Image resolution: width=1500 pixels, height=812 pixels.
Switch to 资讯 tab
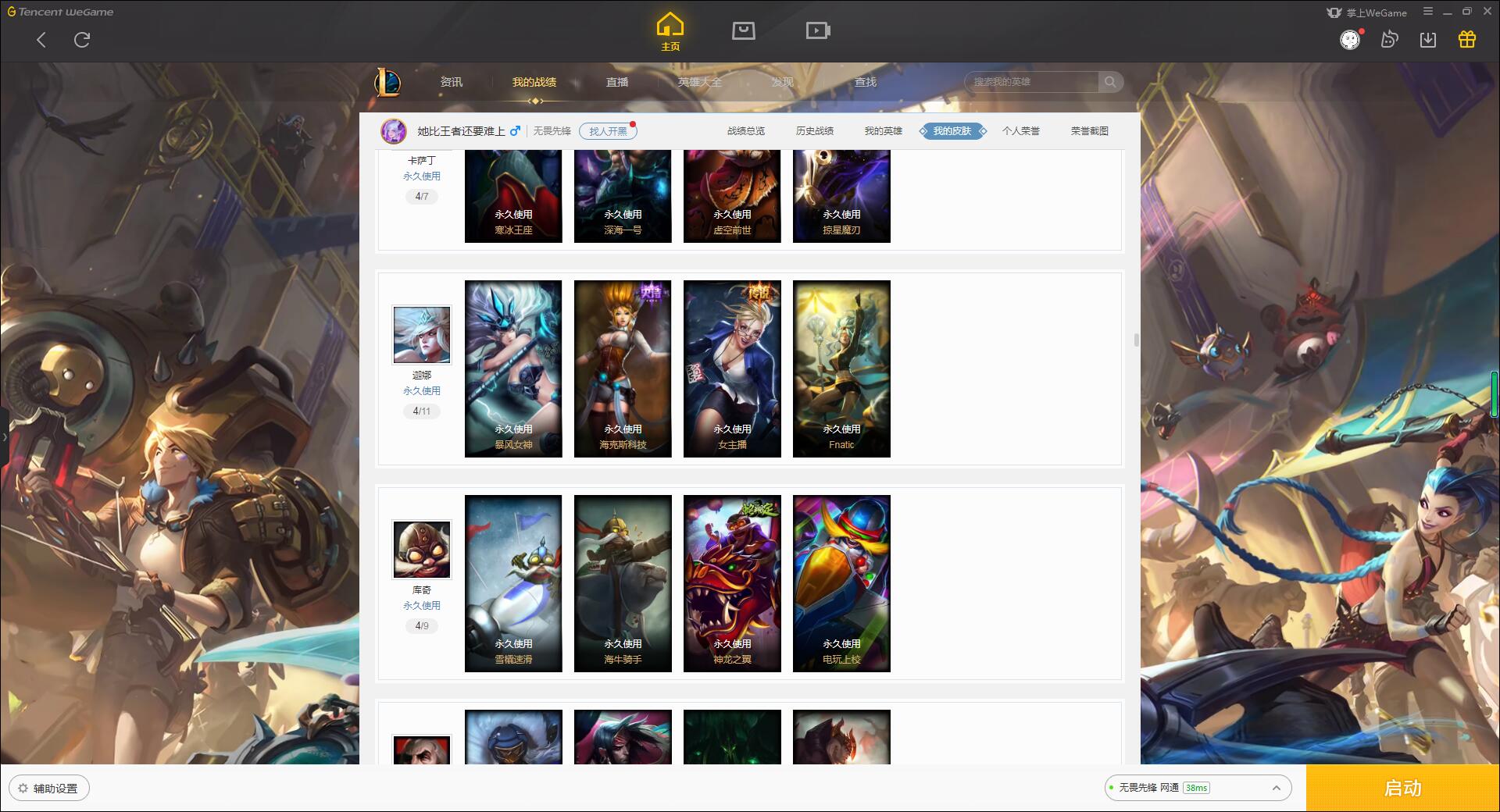452,82
